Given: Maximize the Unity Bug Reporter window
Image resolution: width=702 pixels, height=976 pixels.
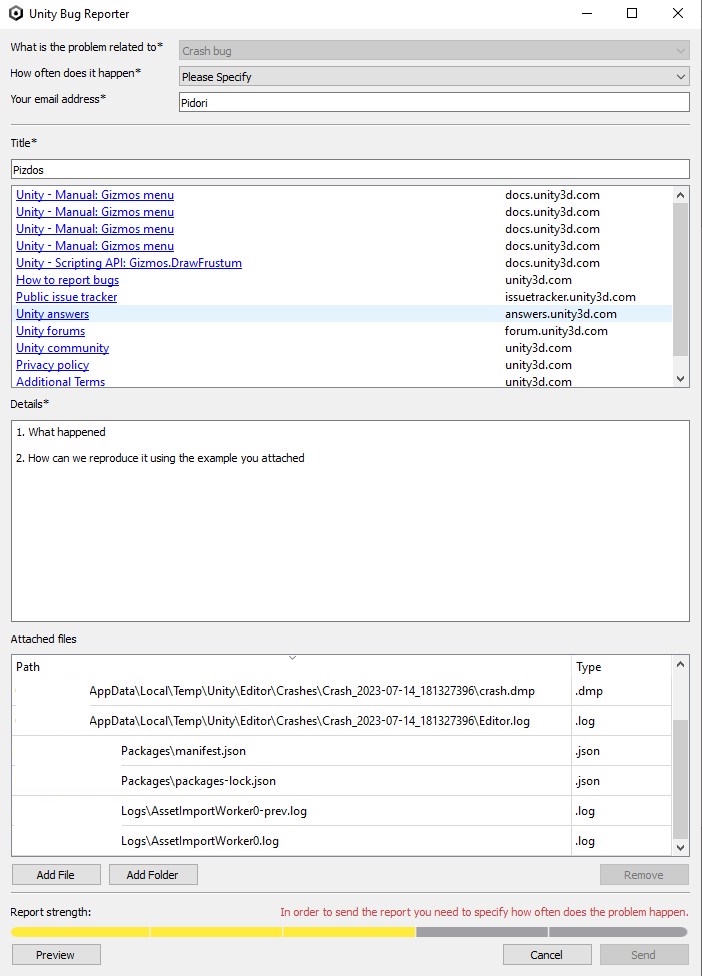Looking at the screenshot, I should click(x=632, y=13).
